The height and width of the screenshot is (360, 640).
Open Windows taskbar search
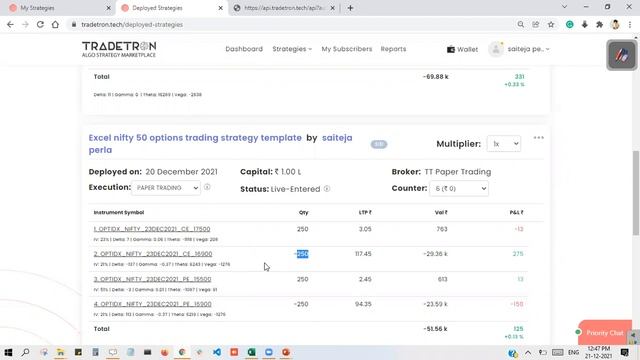click(x=25, y=352)
